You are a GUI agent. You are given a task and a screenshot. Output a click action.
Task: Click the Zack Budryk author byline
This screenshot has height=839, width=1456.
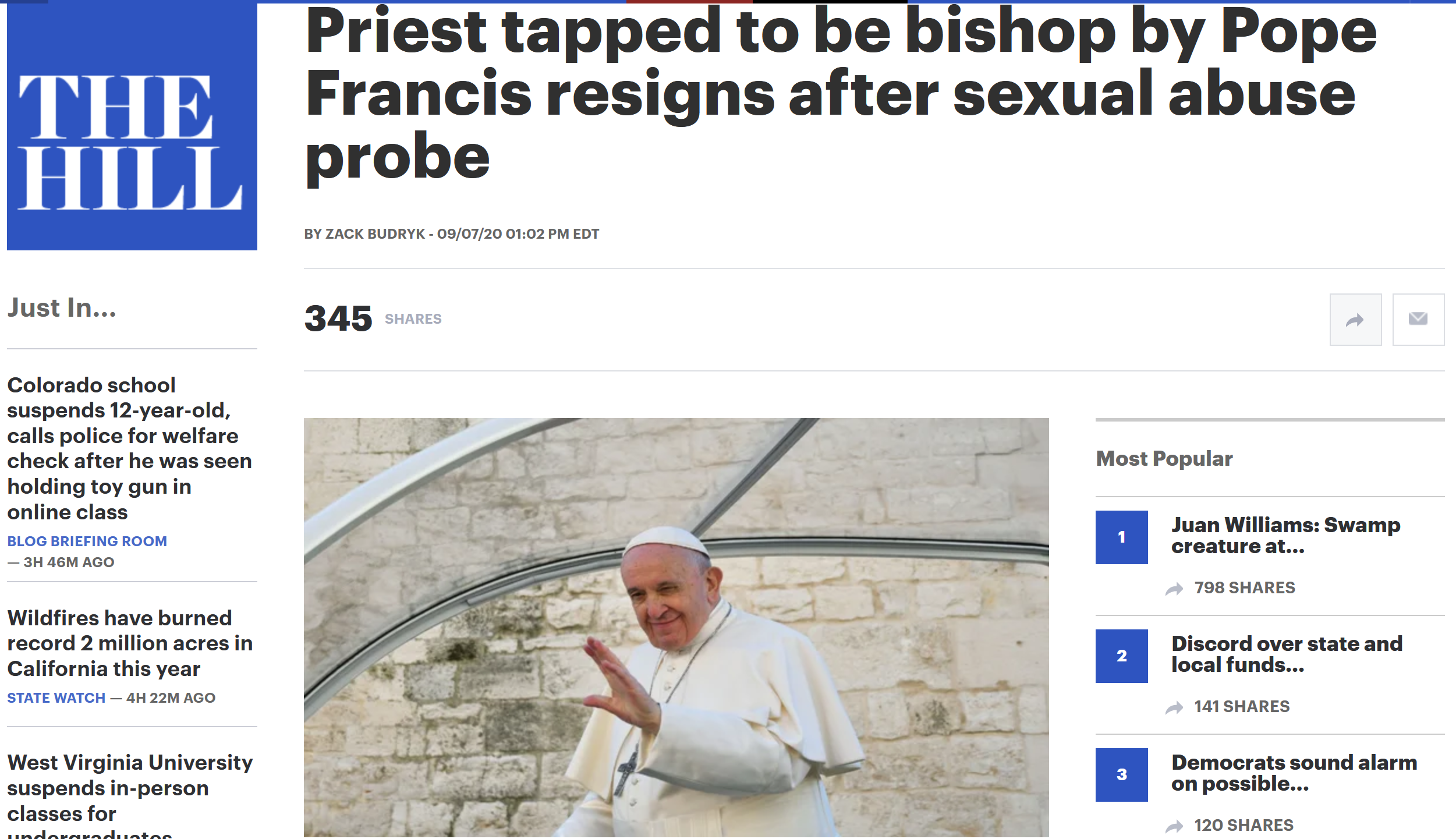375,234
